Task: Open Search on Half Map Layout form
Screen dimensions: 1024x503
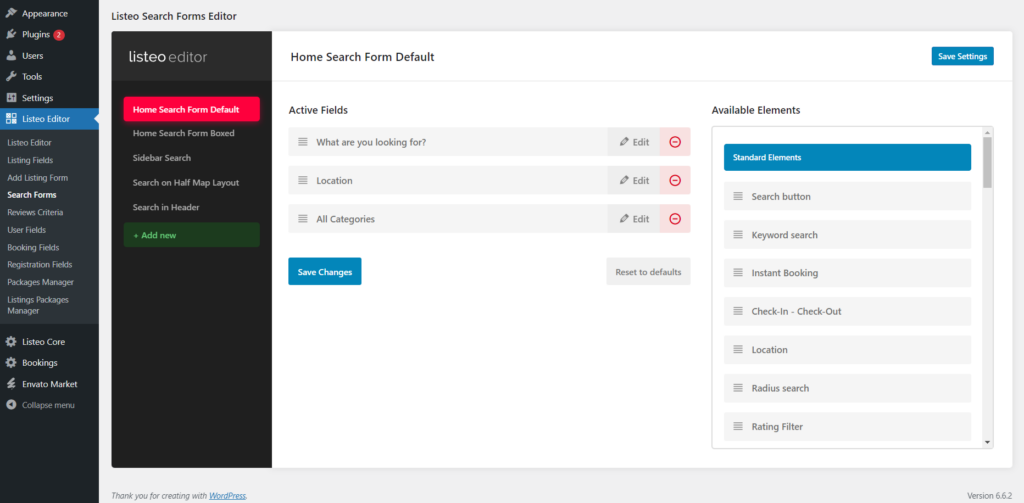Action: pyautogui.click(x=185, y=183)
